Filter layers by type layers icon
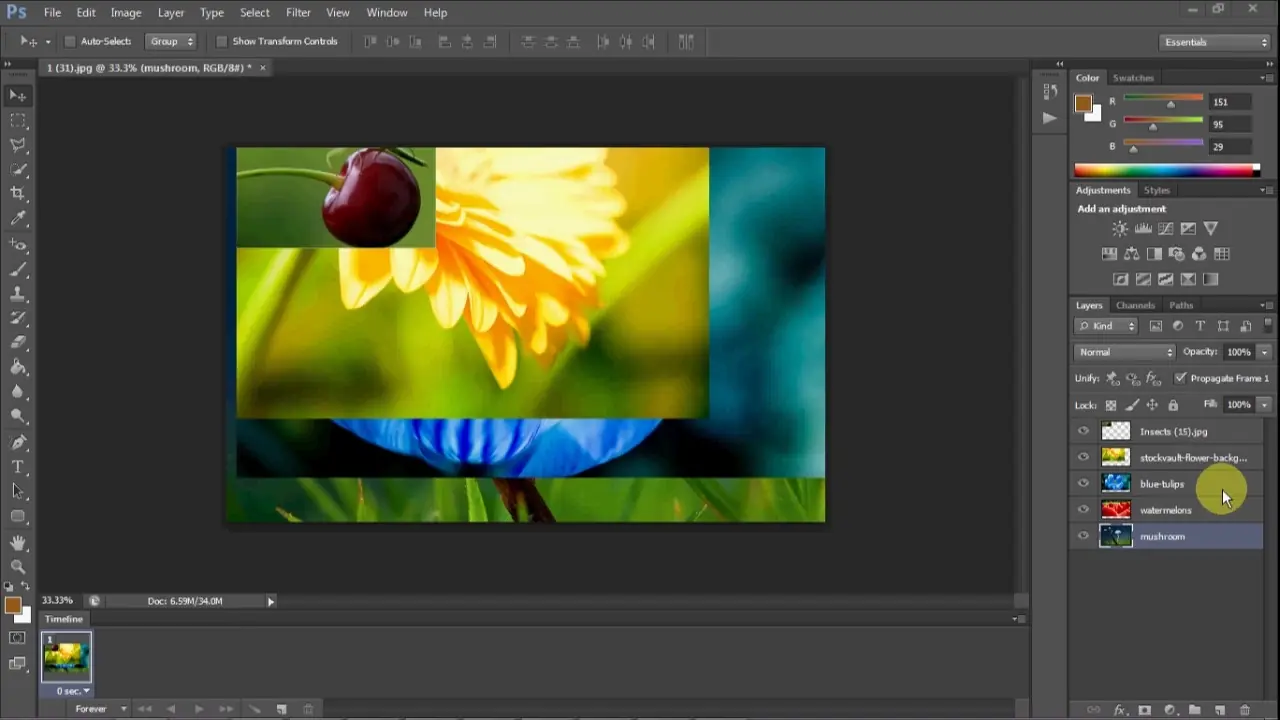The image size is (1280, 720). coord(1200,326)
